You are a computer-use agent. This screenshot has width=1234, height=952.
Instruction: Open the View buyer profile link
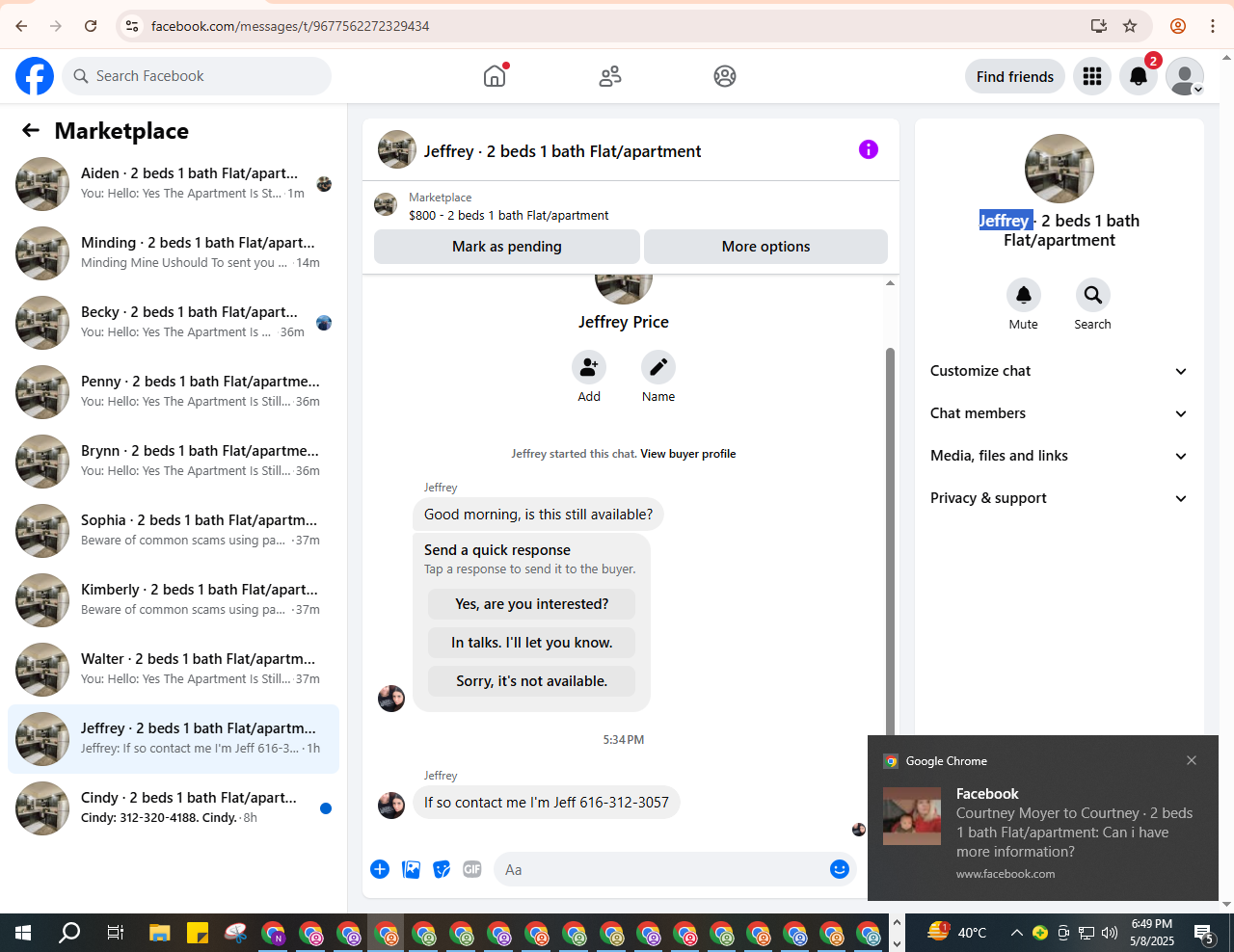687,454
